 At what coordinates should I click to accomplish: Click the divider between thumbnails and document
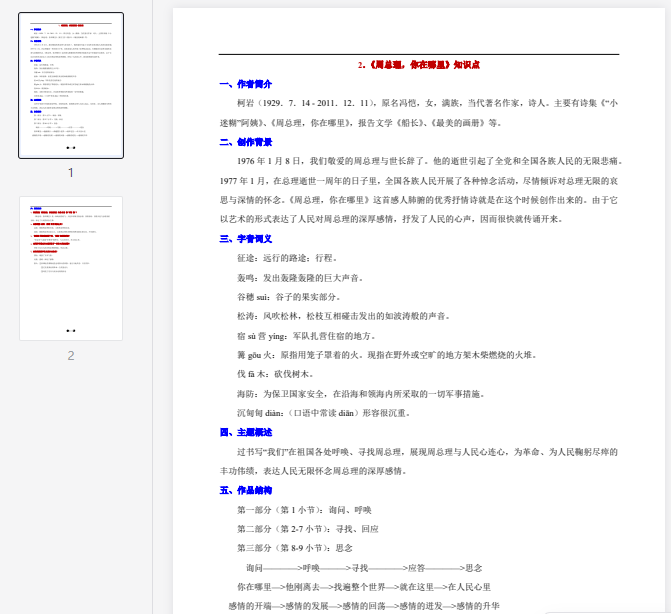pyautogui.click(x=152, y=307)
